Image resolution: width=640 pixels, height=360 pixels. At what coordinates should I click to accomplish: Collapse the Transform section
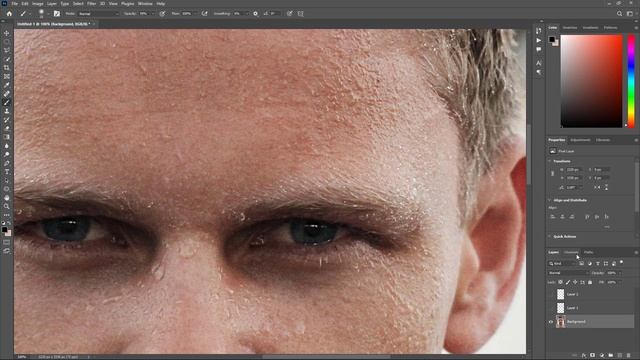point(549,161)
